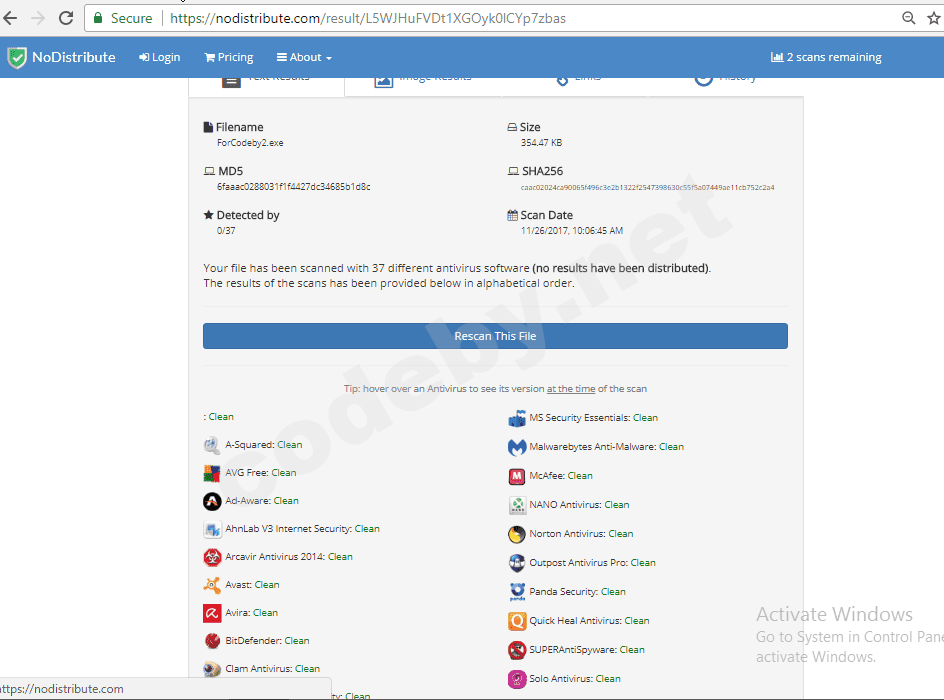Reload the page with refresh icon
944x700 pixels.
pyautogui.click(x=66, y=18)
